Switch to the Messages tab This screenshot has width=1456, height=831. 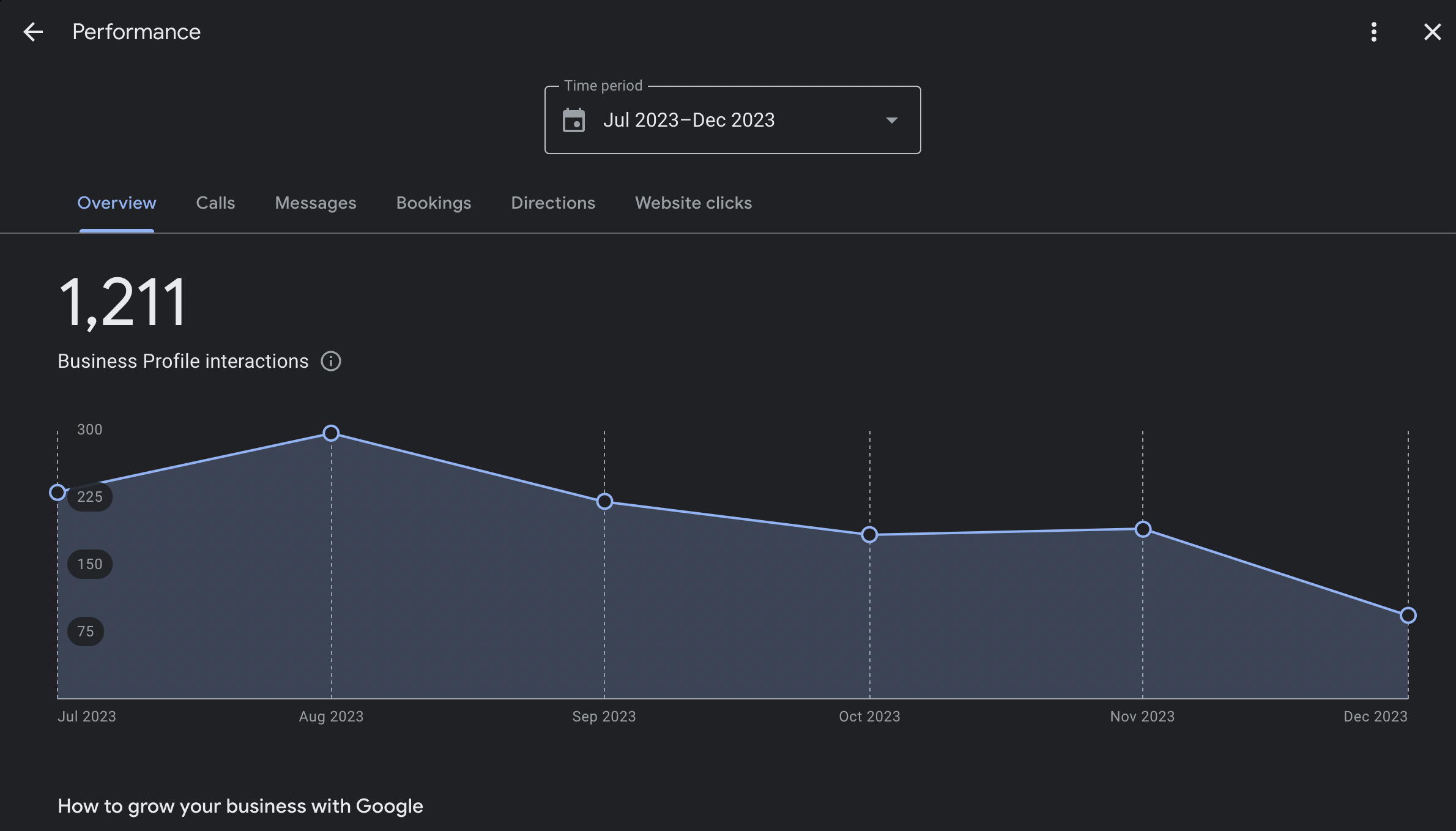tap(316, 203)
